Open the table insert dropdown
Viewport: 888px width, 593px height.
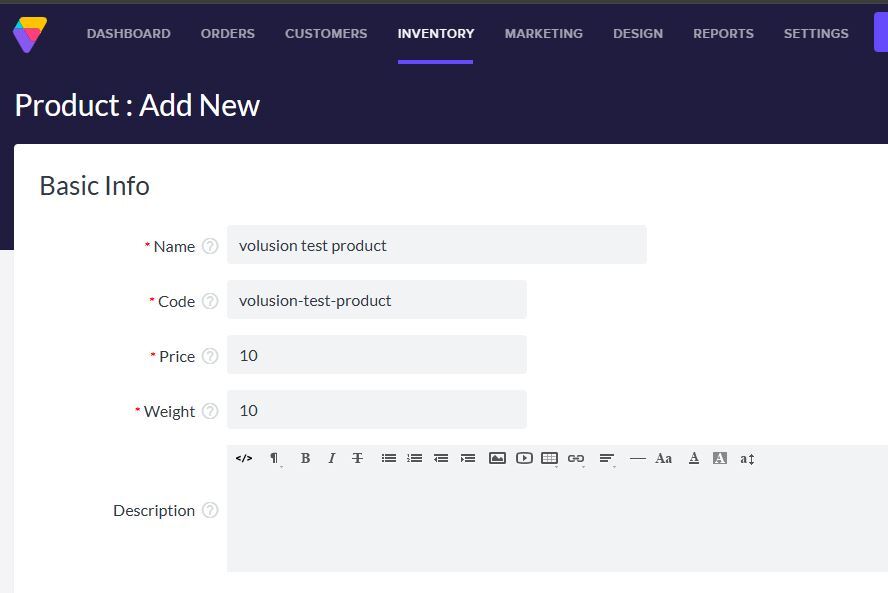pyautogui.click(x=549, y=458)
